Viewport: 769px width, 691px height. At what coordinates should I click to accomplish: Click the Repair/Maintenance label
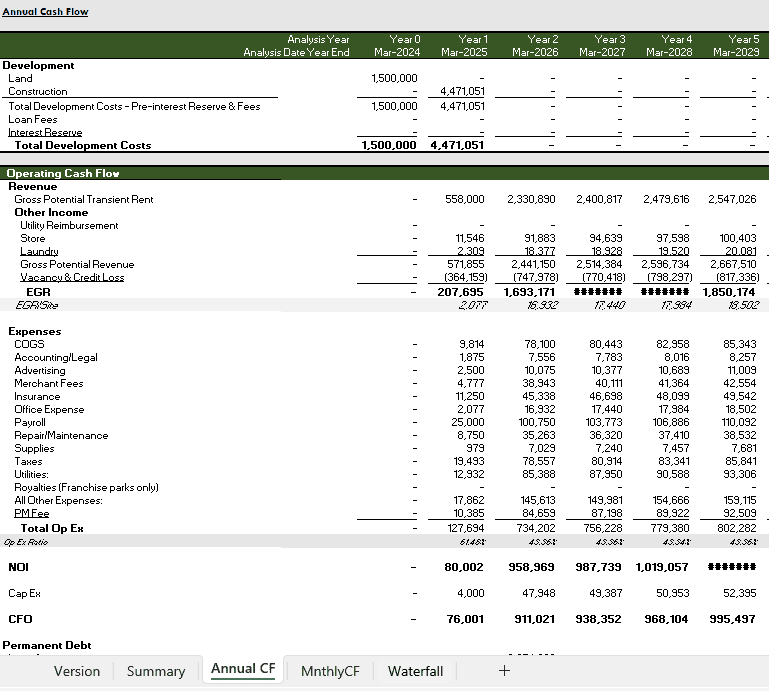(61, 435)
